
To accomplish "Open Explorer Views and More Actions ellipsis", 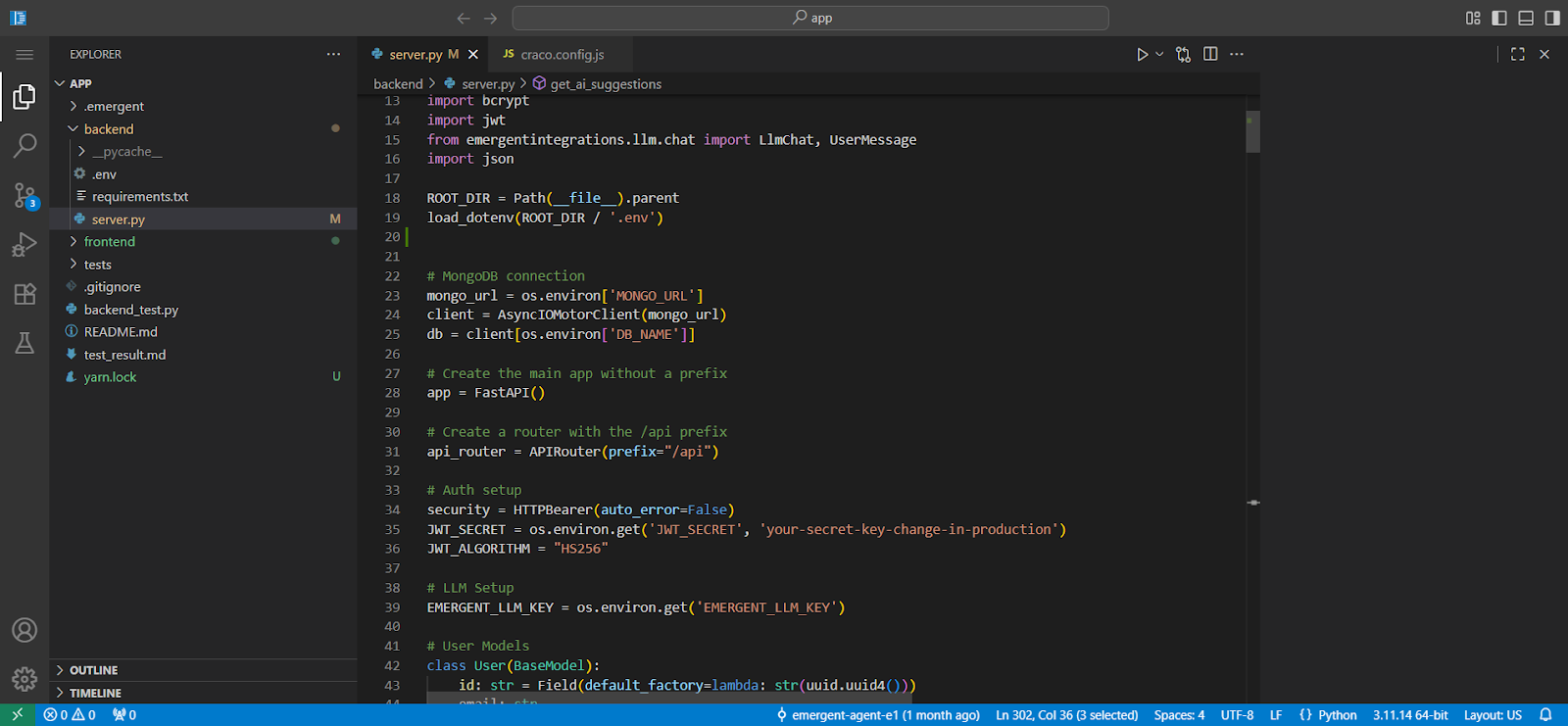I will (334, 55).
